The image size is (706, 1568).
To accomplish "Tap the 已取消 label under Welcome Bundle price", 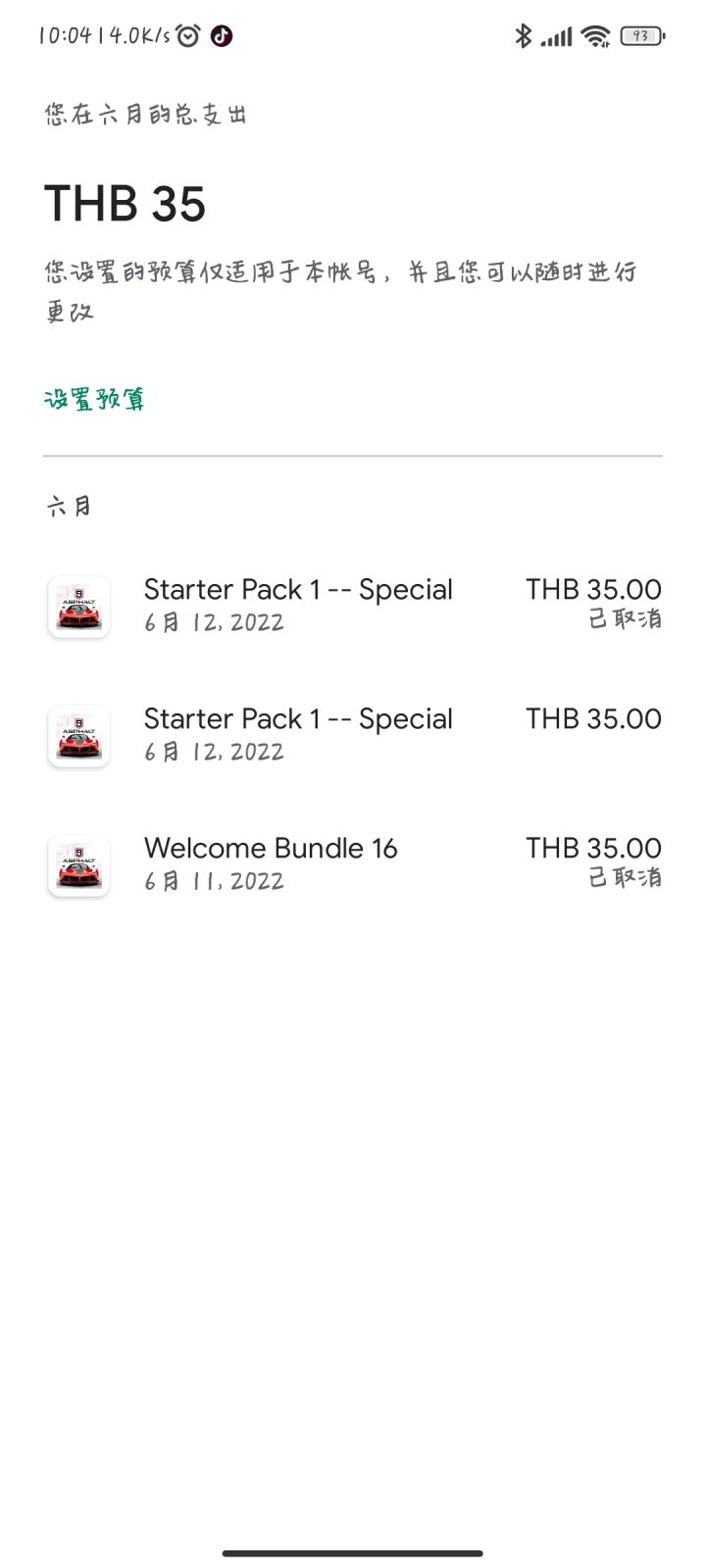I will pyautogui.click(x=625, y=877).
